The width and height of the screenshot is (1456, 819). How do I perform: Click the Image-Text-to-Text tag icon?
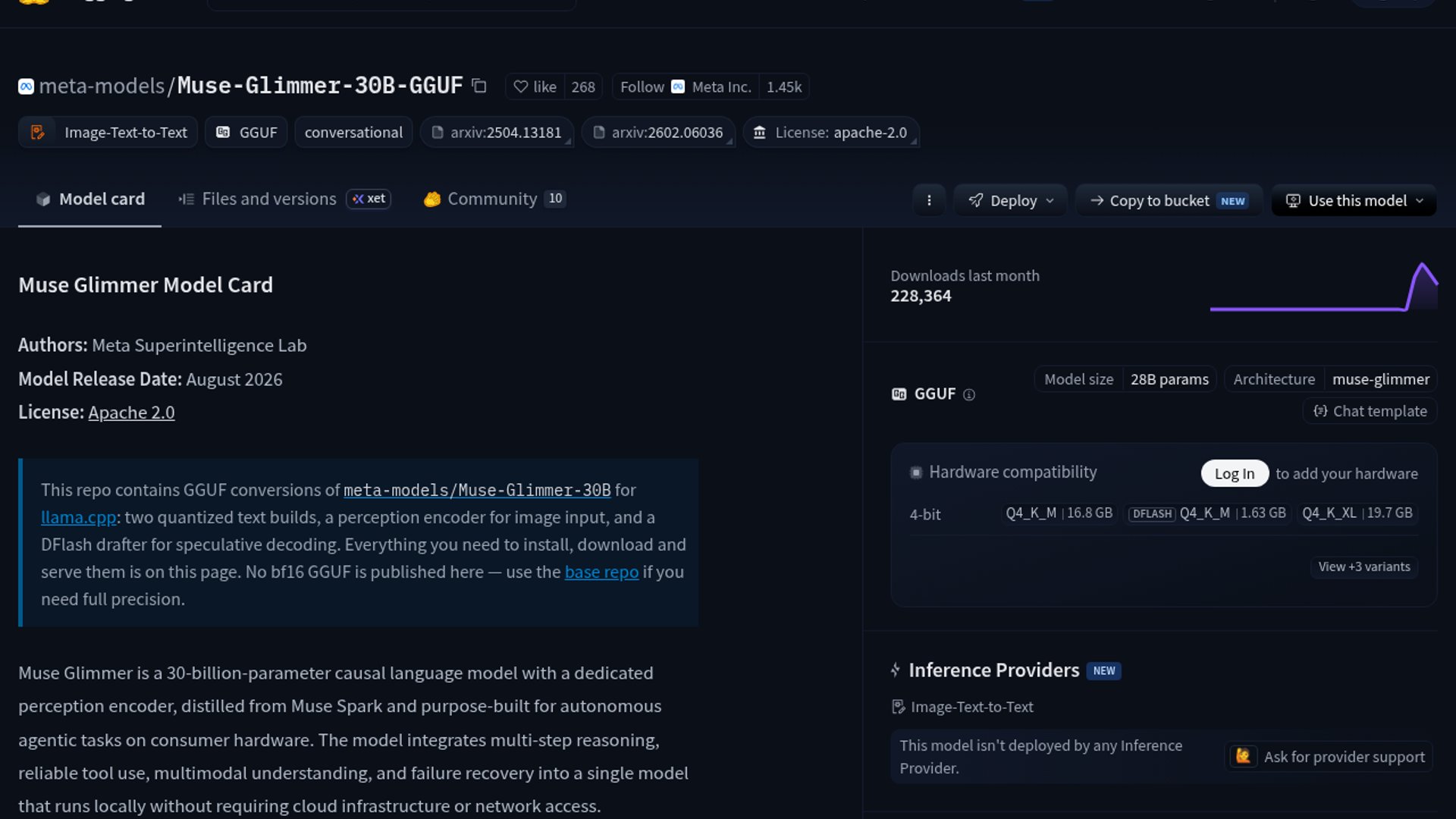(x=37, y=132)
